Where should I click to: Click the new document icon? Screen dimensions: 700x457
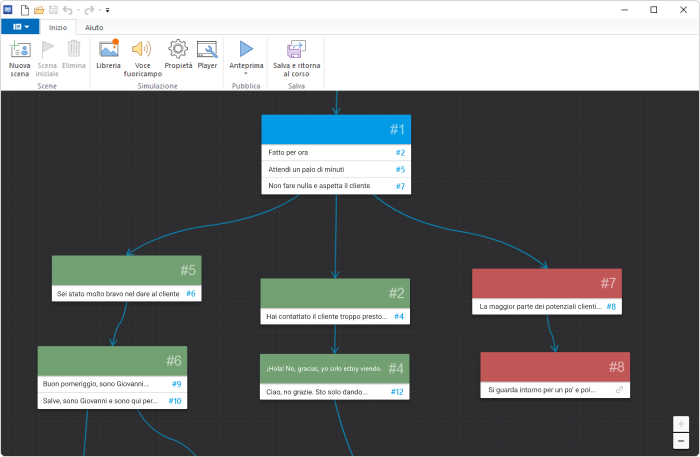(25, 10)
